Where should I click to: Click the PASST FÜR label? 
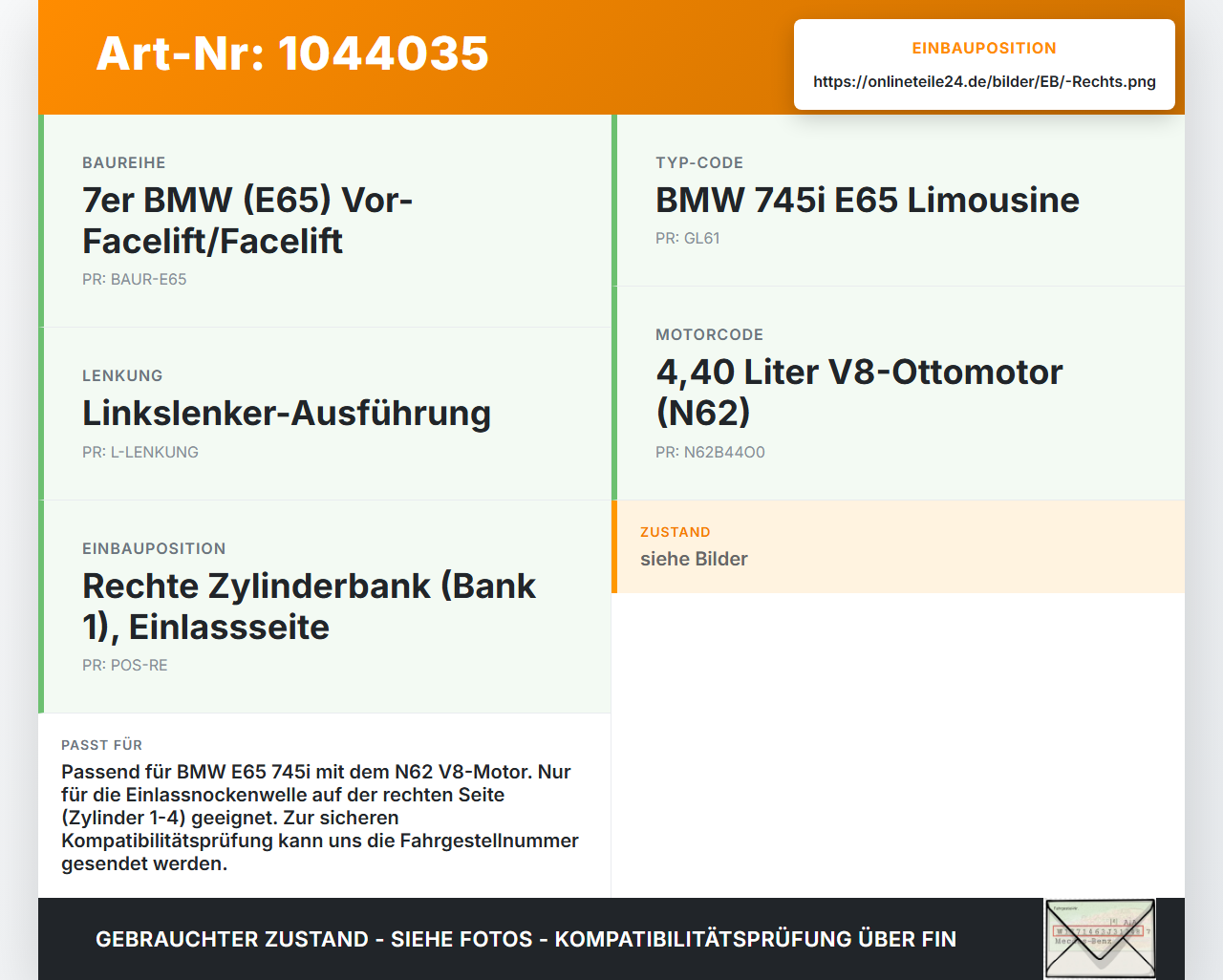(102, 746)
